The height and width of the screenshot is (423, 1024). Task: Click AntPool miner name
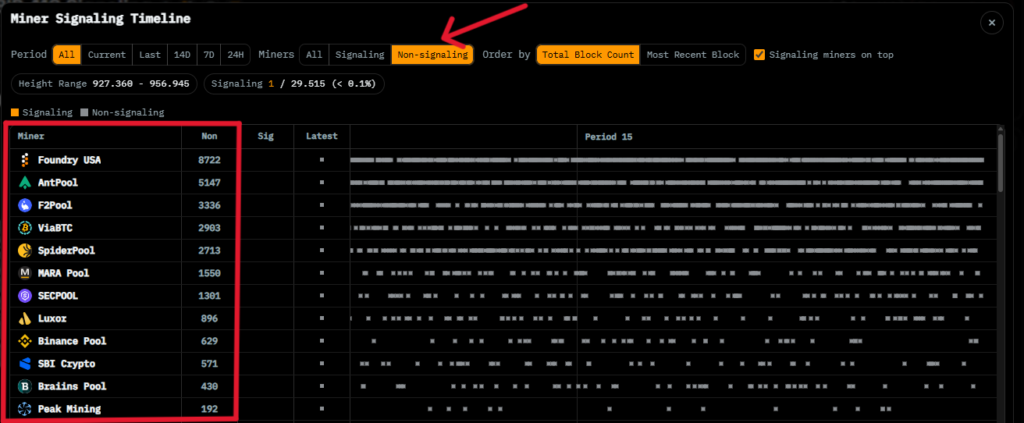tap(57, 183)
